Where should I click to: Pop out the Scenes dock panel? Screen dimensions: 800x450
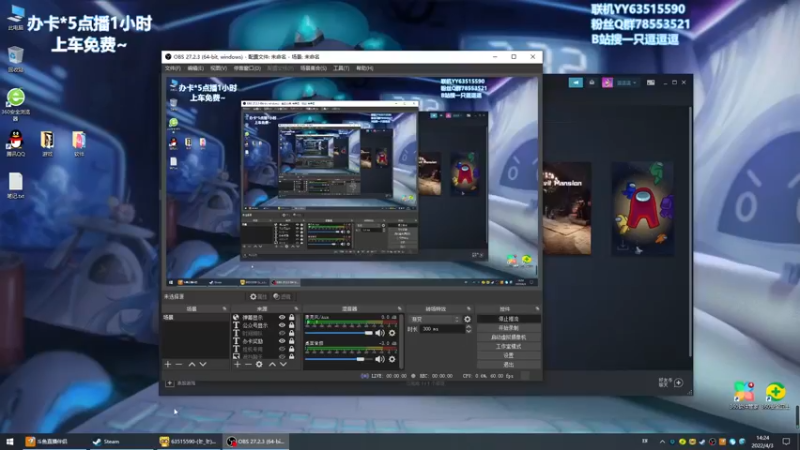224,309
